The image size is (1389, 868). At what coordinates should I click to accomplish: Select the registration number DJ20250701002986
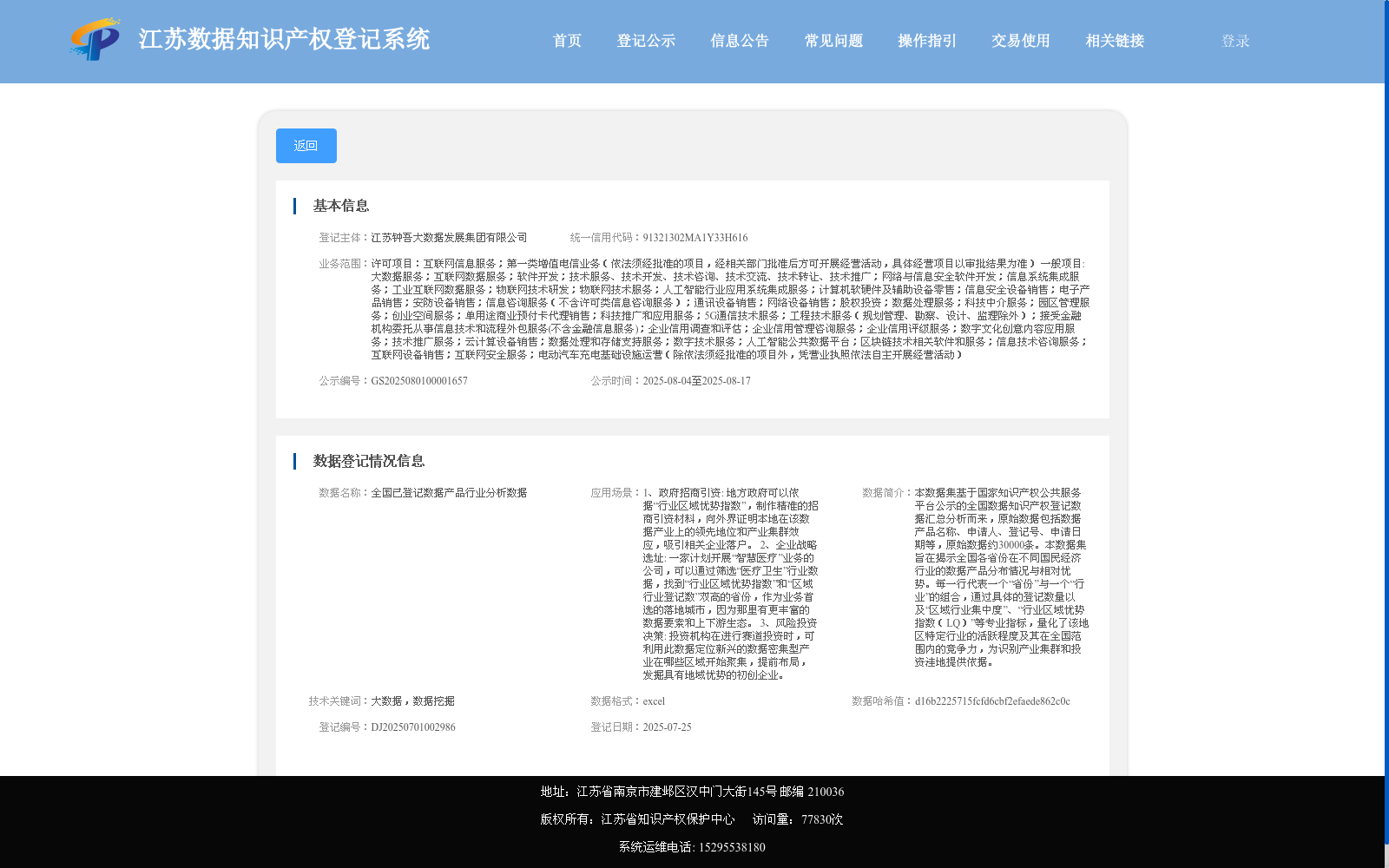click(x=413, y=727)
